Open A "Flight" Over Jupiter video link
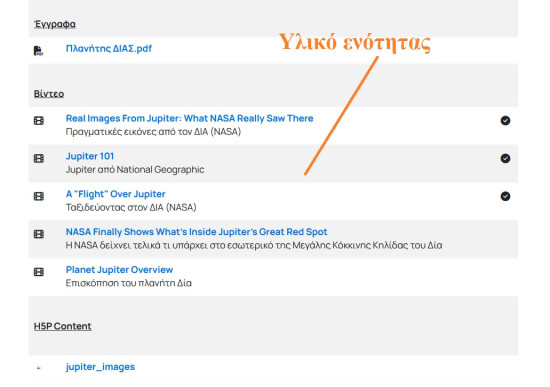 [x=115, y=194]
